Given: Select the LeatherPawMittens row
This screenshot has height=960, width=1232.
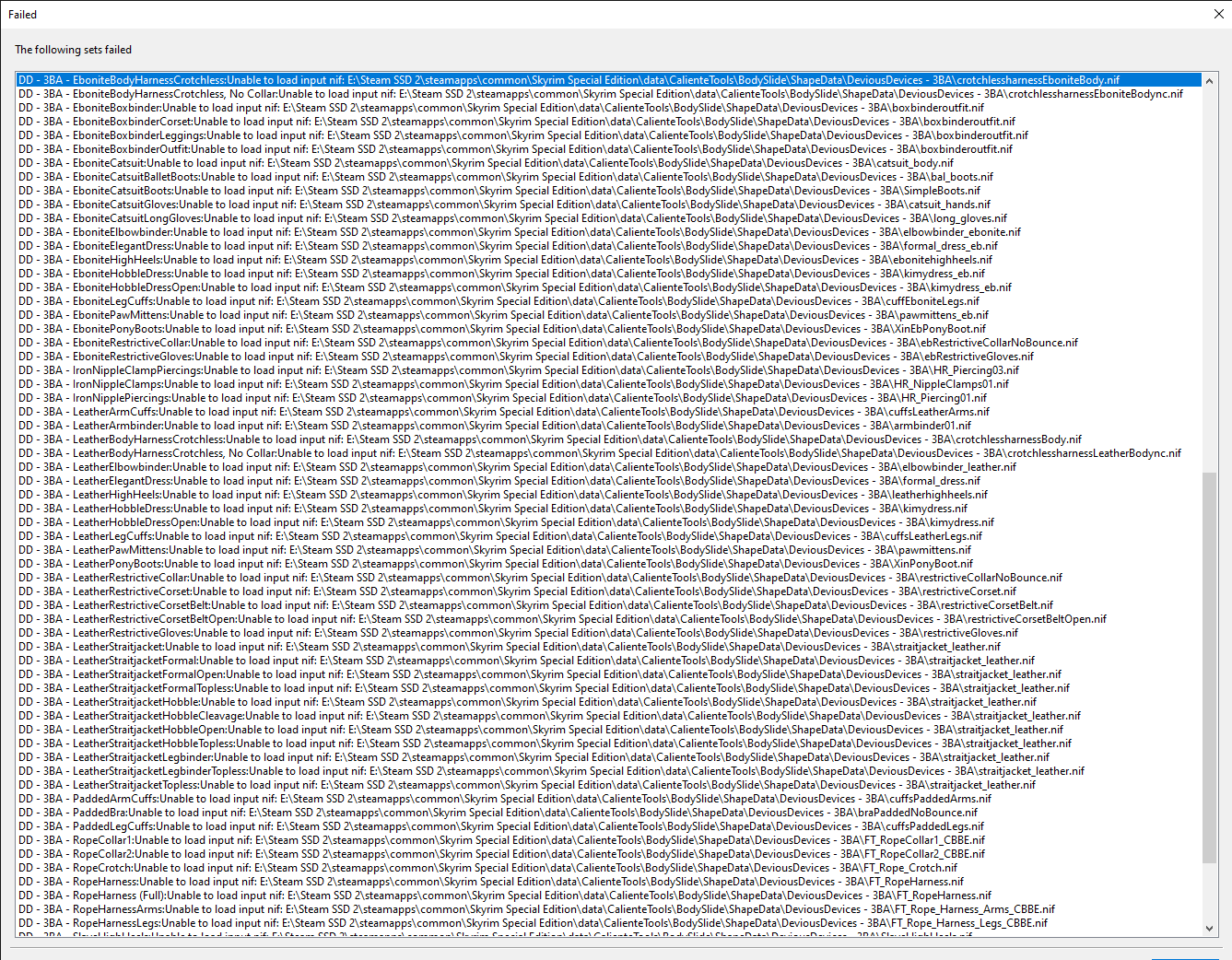Looking at the screenshot, I should click(609, 550).
